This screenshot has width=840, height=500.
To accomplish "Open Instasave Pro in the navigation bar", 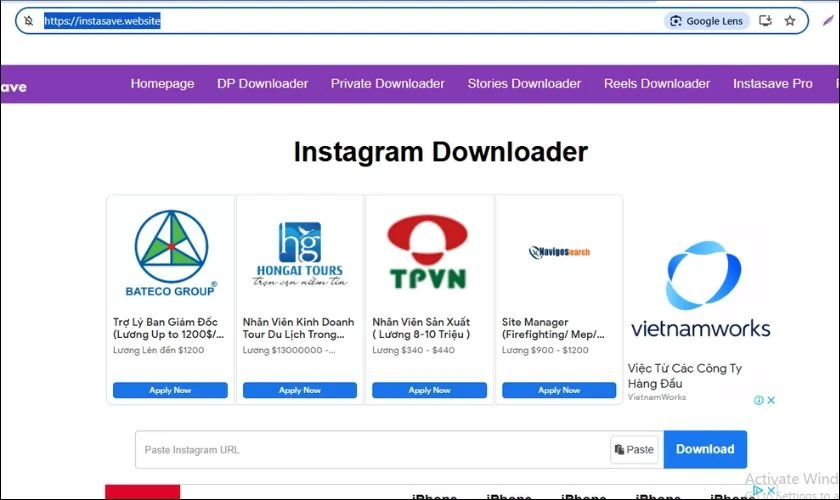I will click(x=772, y=84).
